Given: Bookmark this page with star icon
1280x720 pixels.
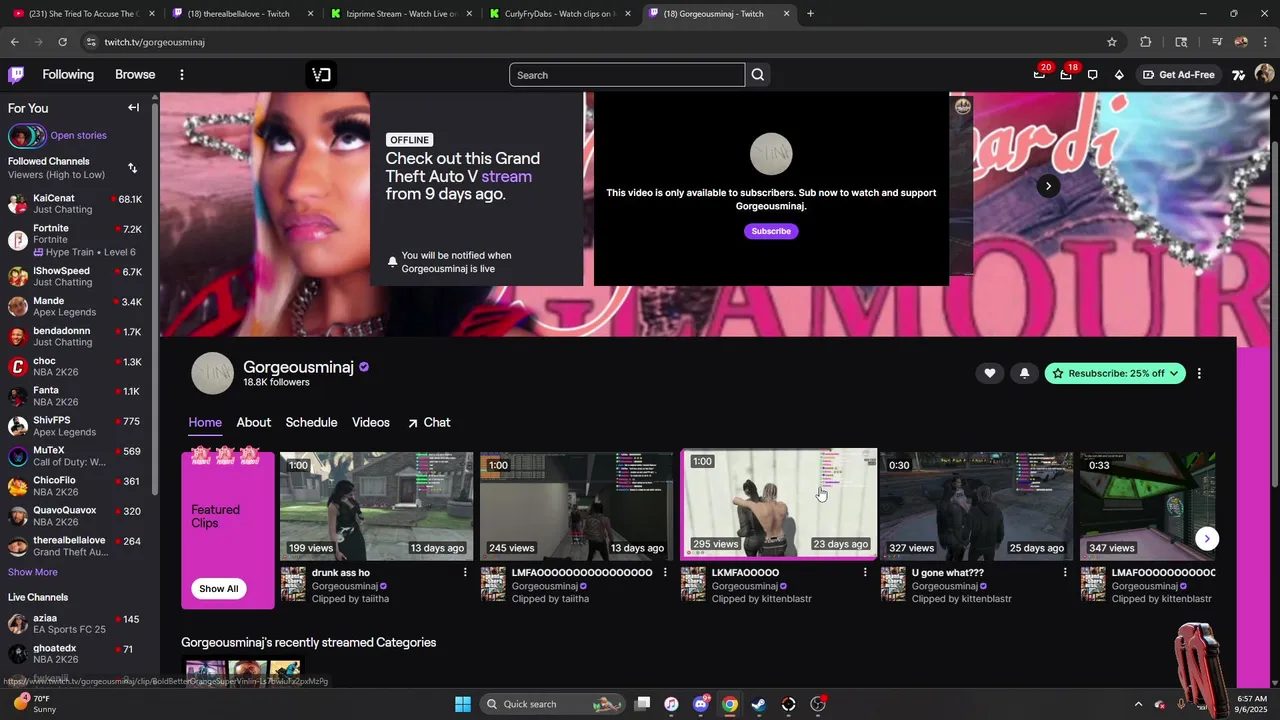Looking at the screenshot, I should (1111, 42).
